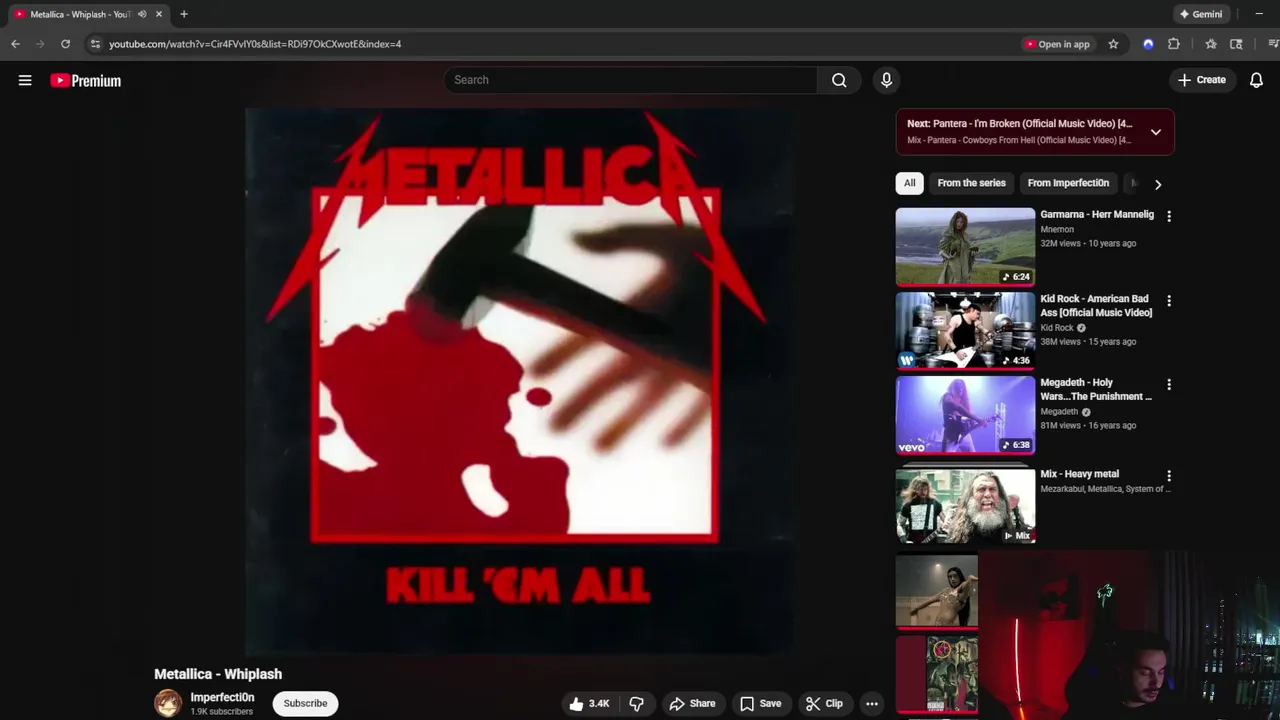Open browser extensions puzzle icon
1280x720 pixels.
pos(1174,44)
